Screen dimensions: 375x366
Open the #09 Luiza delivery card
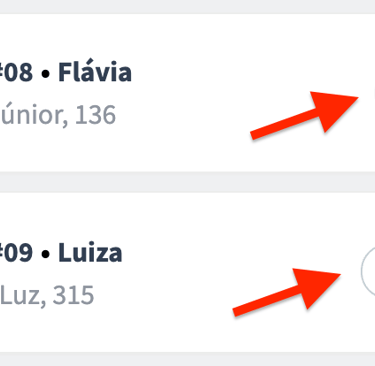[x=187, y=272]
